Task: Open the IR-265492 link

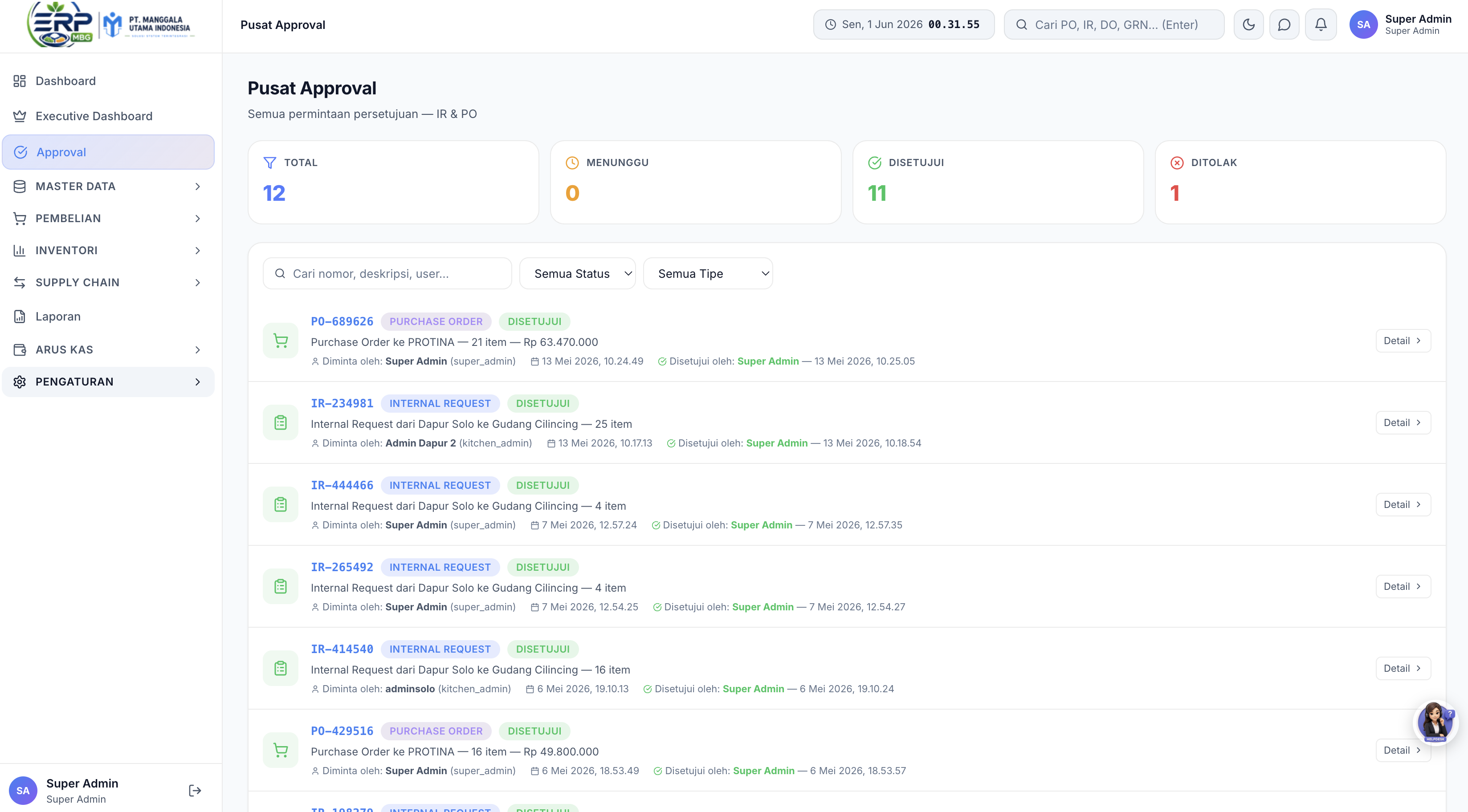Action: [x=342, y=567]
